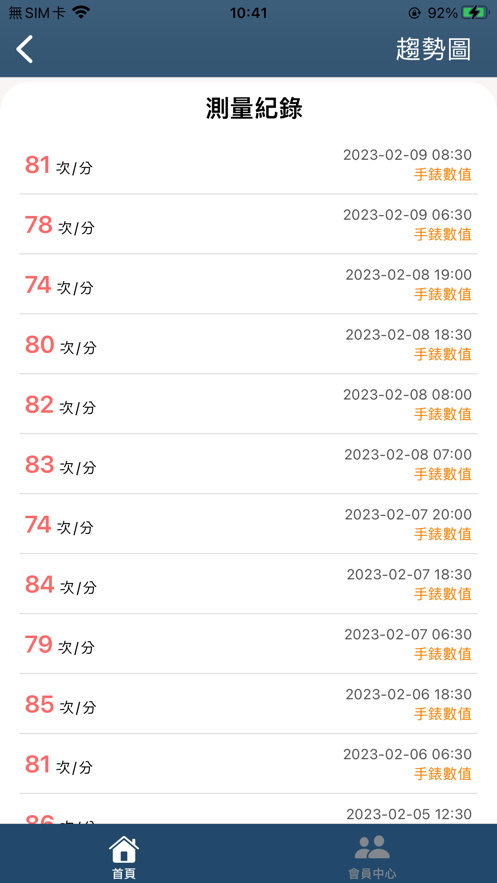Select the 82 record from 2023-02-08 08:00

click(248, 404)
